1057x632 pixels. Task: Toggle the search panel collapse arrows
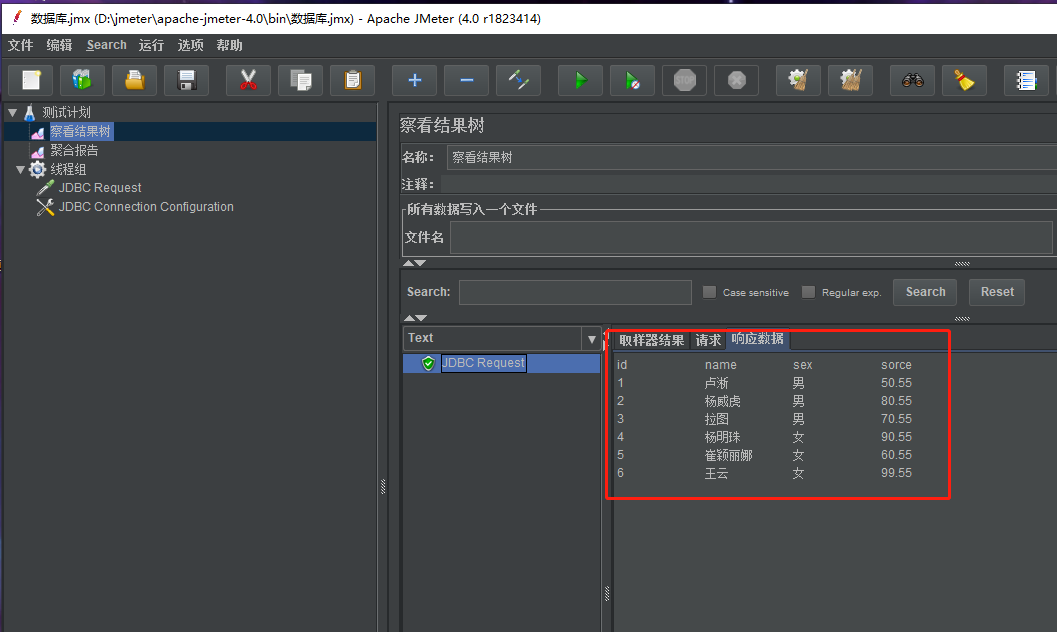[415, 317]
